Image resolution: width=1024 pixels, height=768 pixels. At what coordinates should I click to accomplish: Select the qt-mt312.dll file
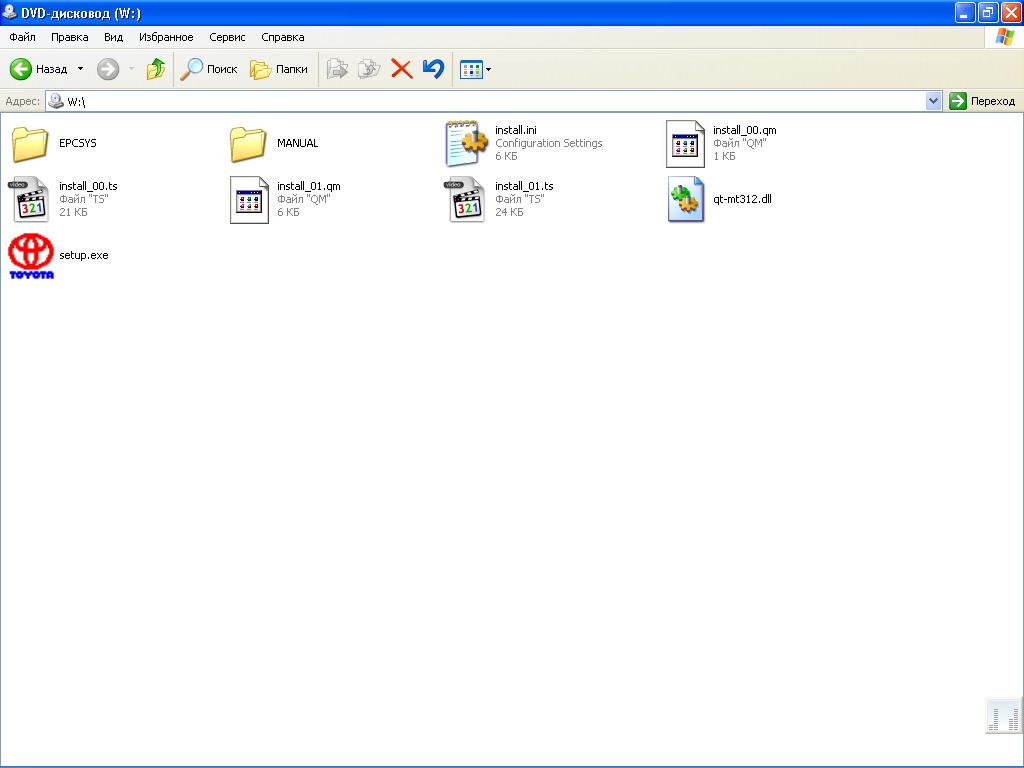coord(686,199)
